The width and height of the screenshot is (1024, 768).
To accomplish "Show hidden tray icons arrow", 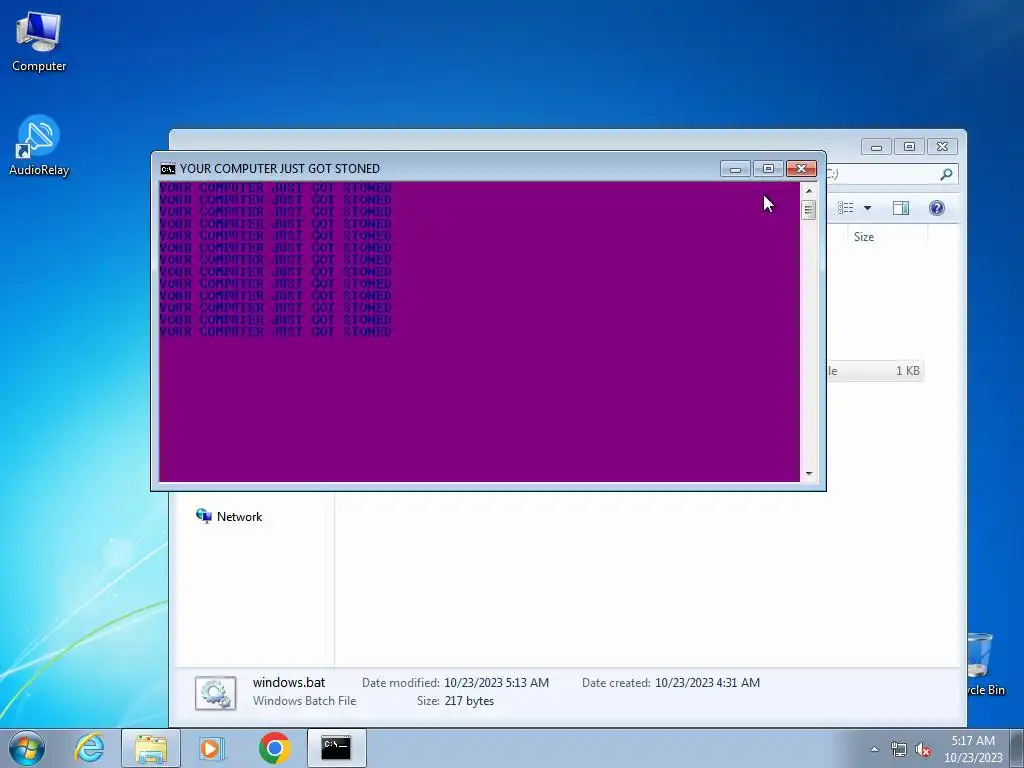I will (874, 750).
